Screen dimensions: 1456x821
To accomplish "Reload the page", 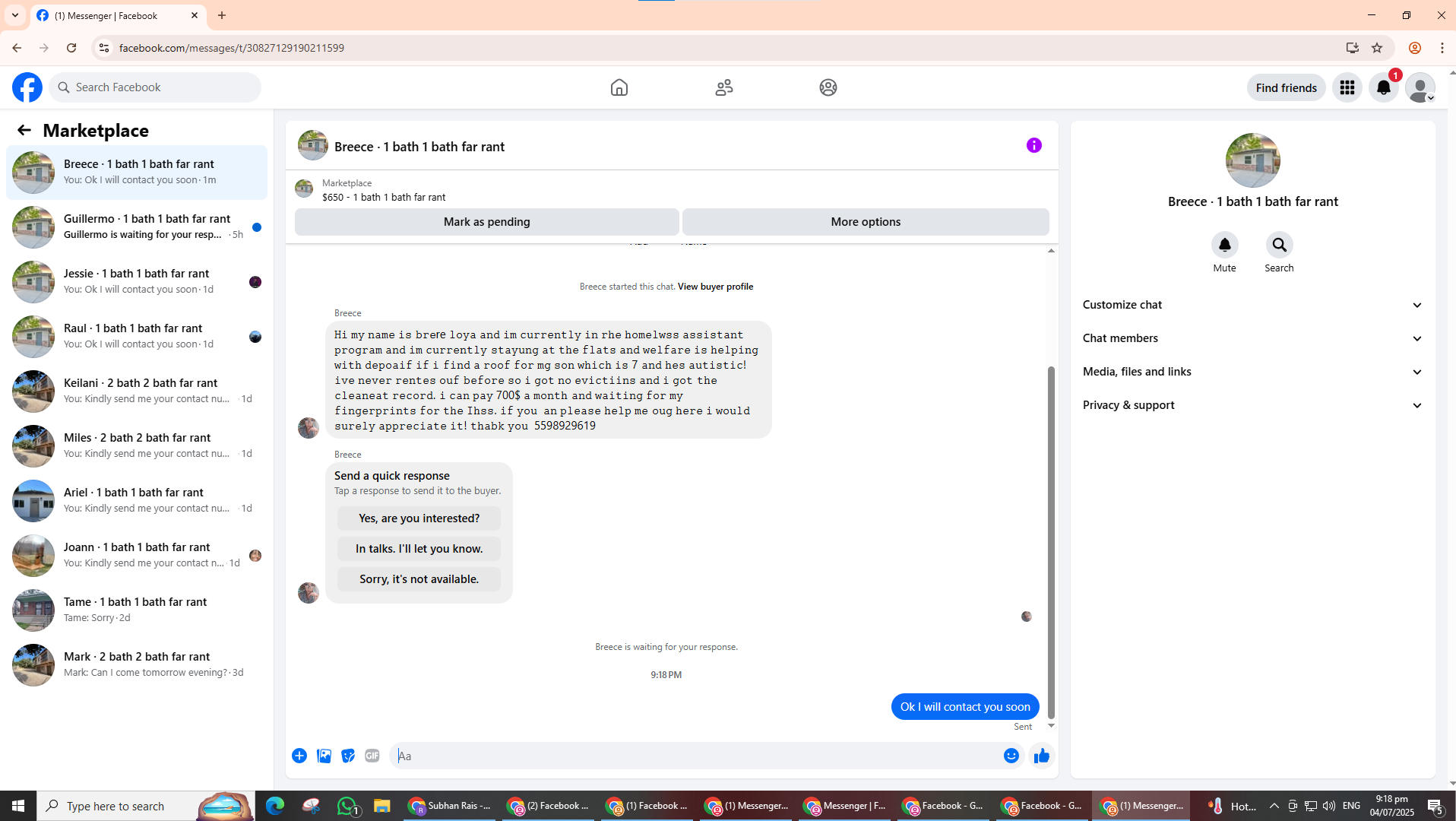I will pyautogui.click(x=71, y=48).
